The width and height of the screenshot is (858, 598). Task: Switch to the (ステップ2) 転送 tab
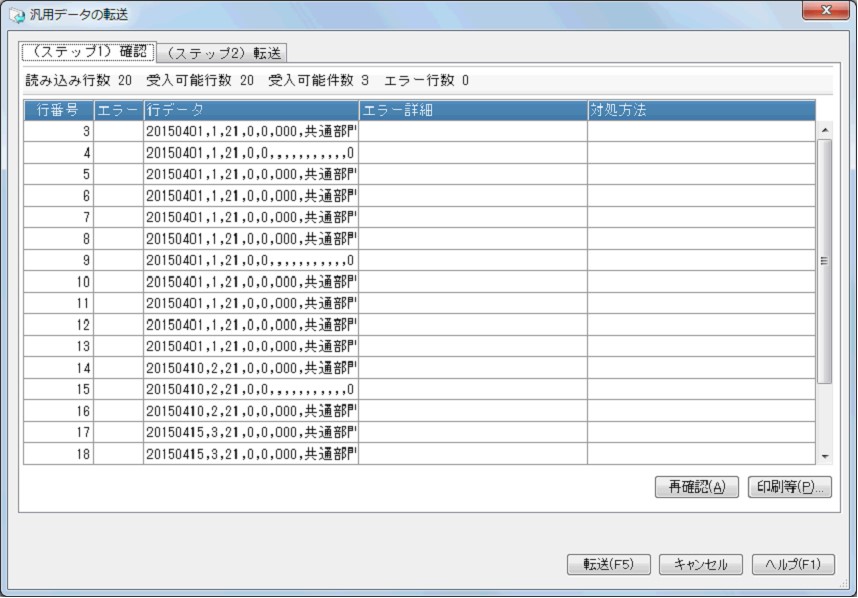223,52
